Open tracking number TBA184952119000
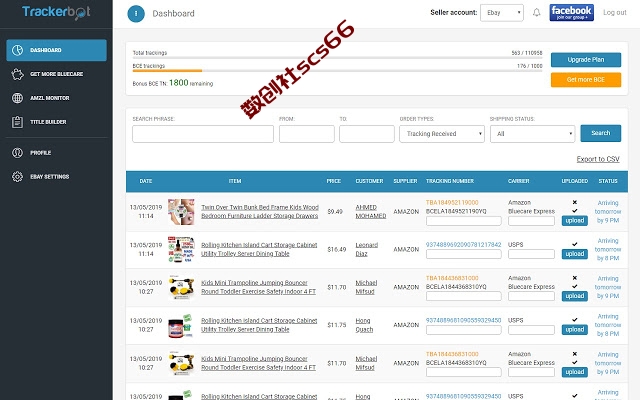Screen dimensions: 640x400 click(452, 203)
